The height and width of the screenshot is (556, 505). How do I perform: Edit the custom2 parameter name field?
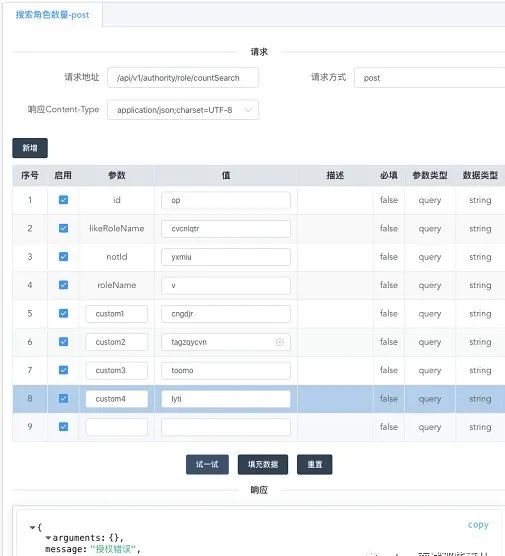tap(117, 342)
